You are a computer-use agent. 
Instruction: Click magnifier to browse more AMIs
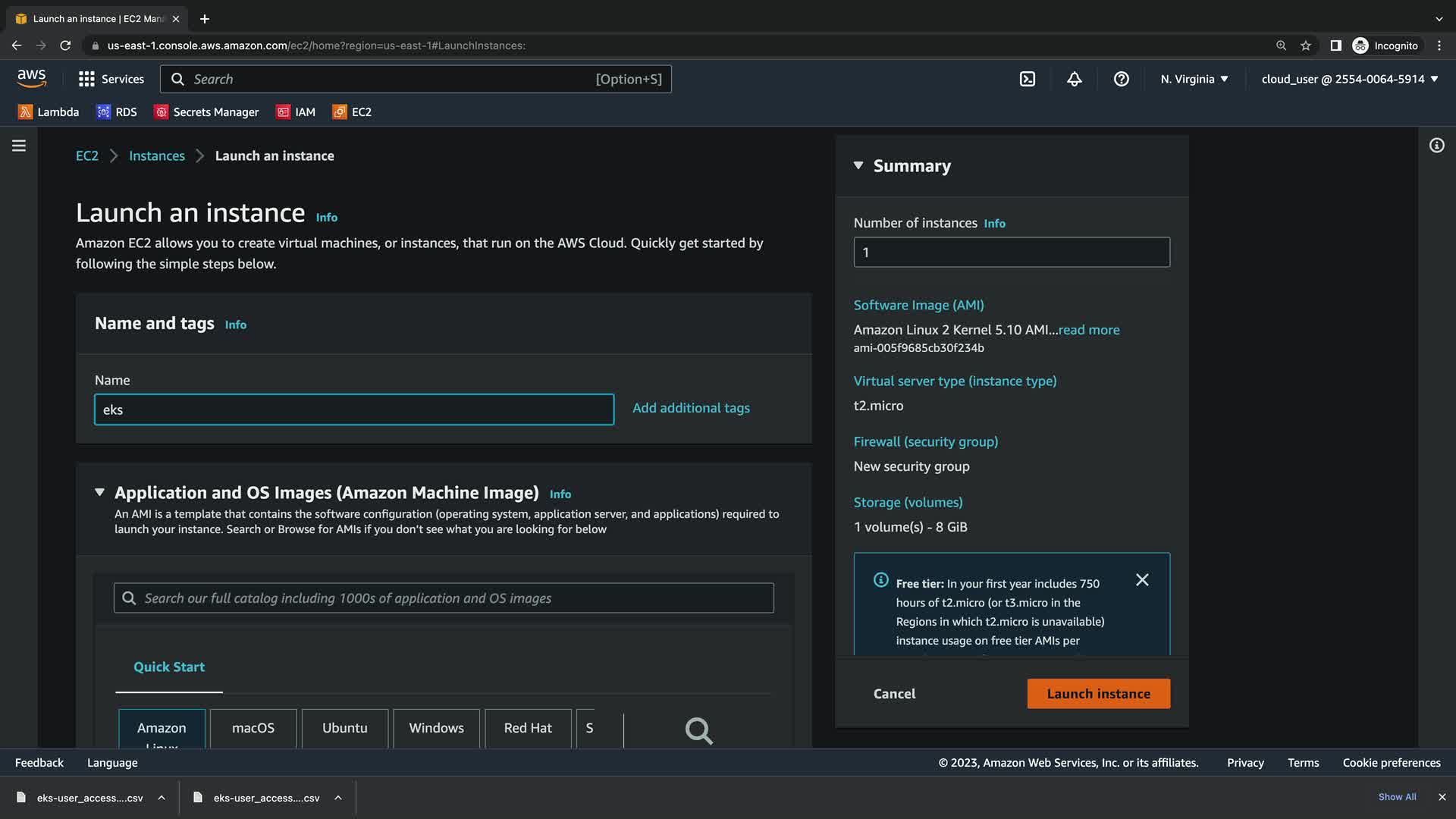pyautogui.click(x=698, y=730)
